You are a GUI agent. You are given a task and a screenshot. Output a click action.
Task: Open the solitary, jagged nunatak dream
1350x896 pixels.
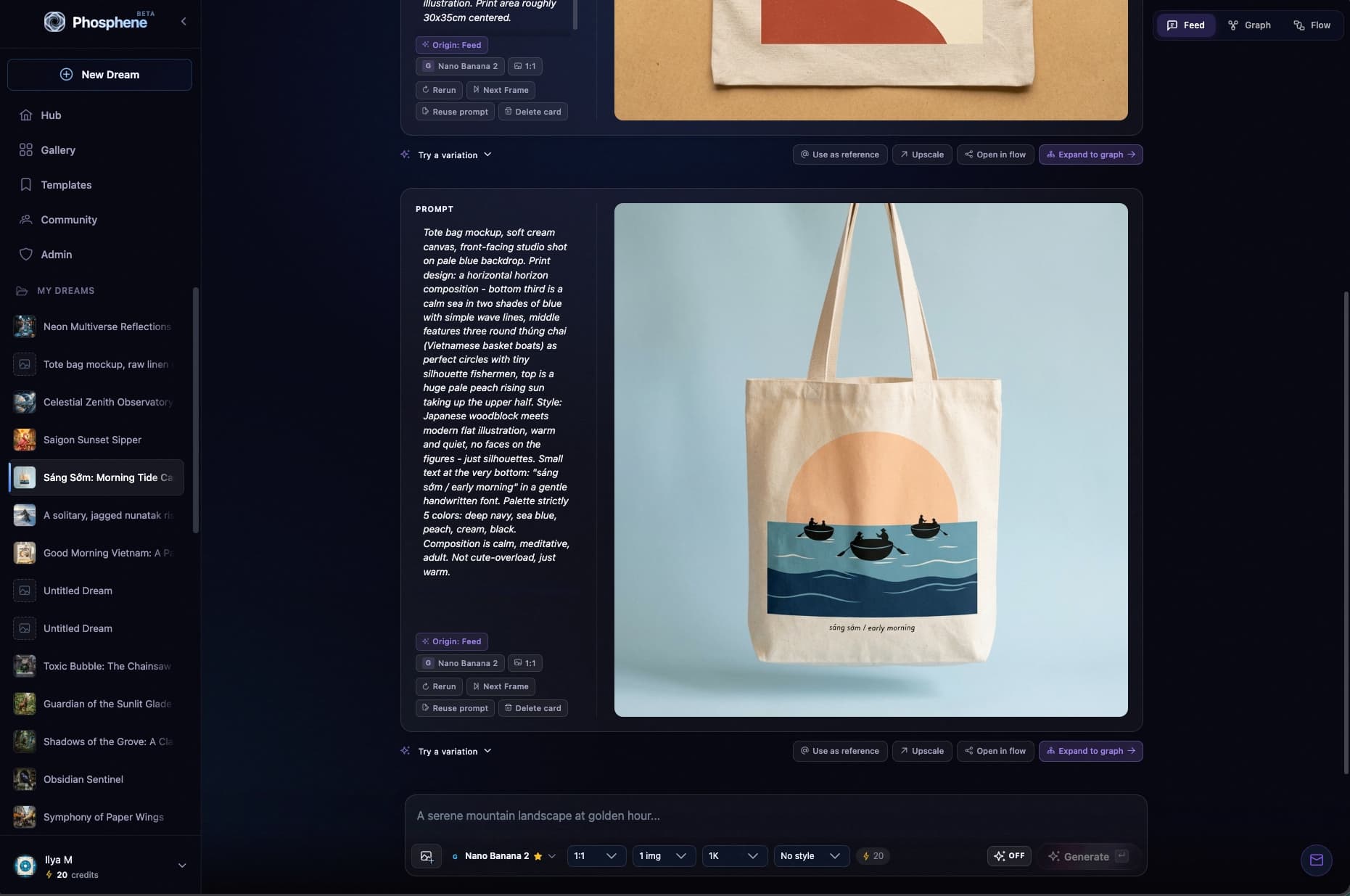(96, 515)
